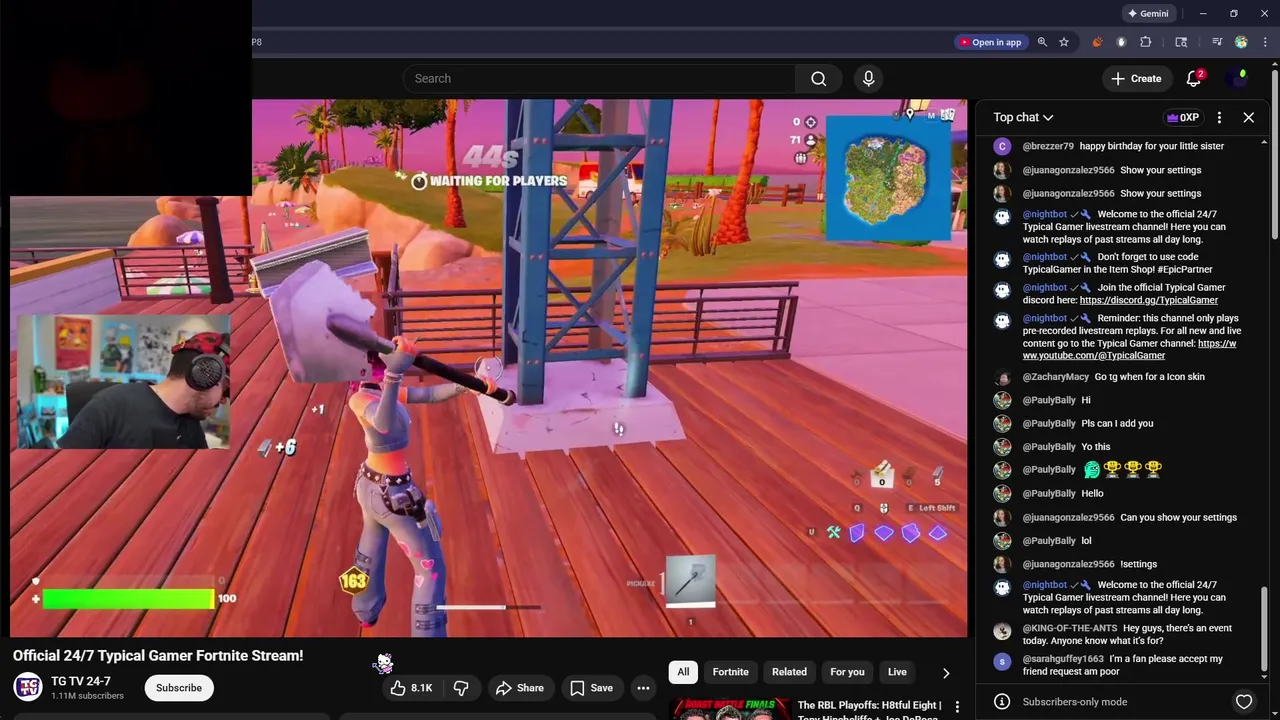Open the orange extension icon in toolbar
The image size is (1280, 720).
tap(1097, 42)
